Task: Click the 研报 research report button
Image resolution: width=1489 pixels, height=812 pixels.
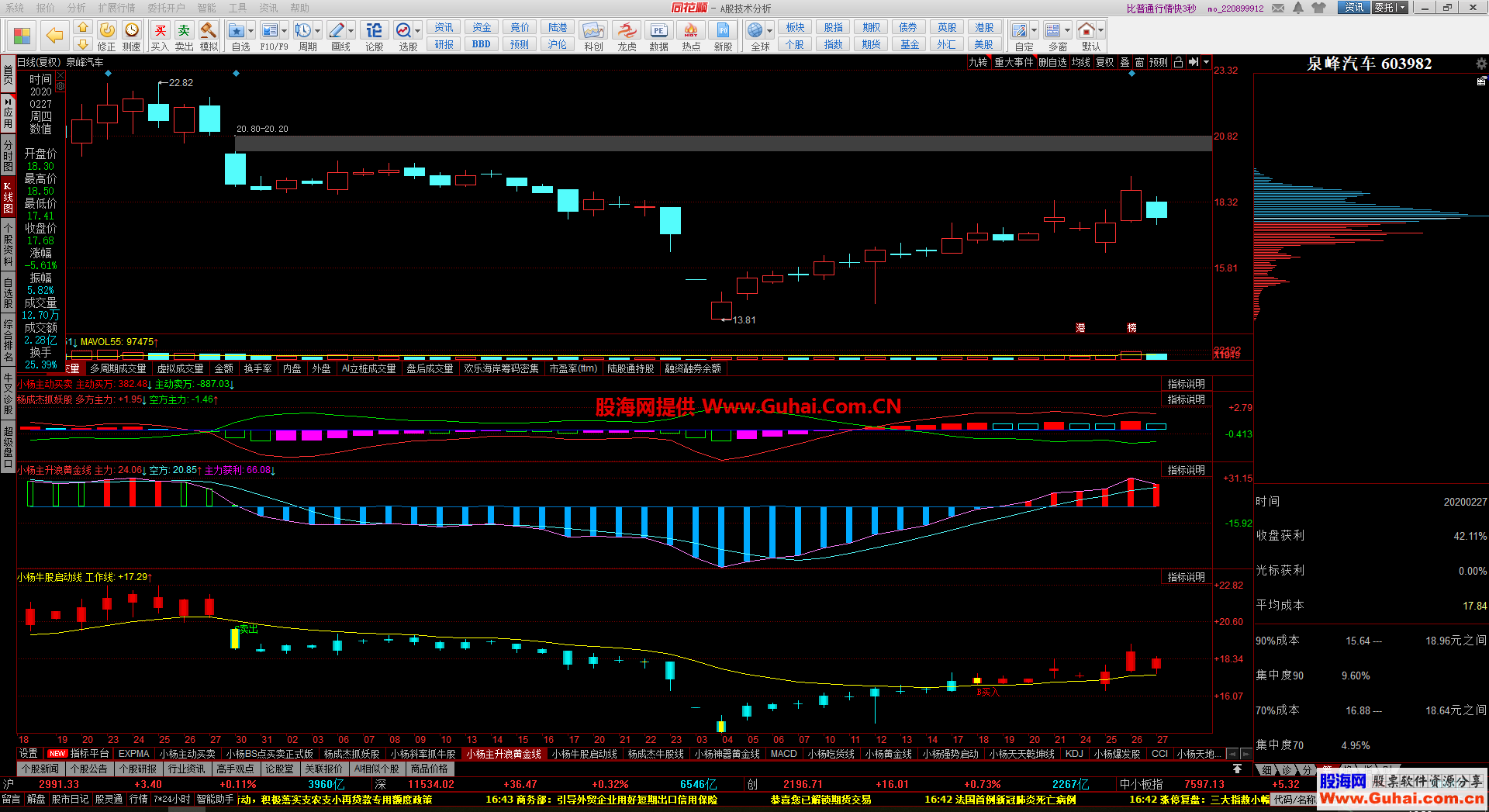Action: (x=444, y=44)
